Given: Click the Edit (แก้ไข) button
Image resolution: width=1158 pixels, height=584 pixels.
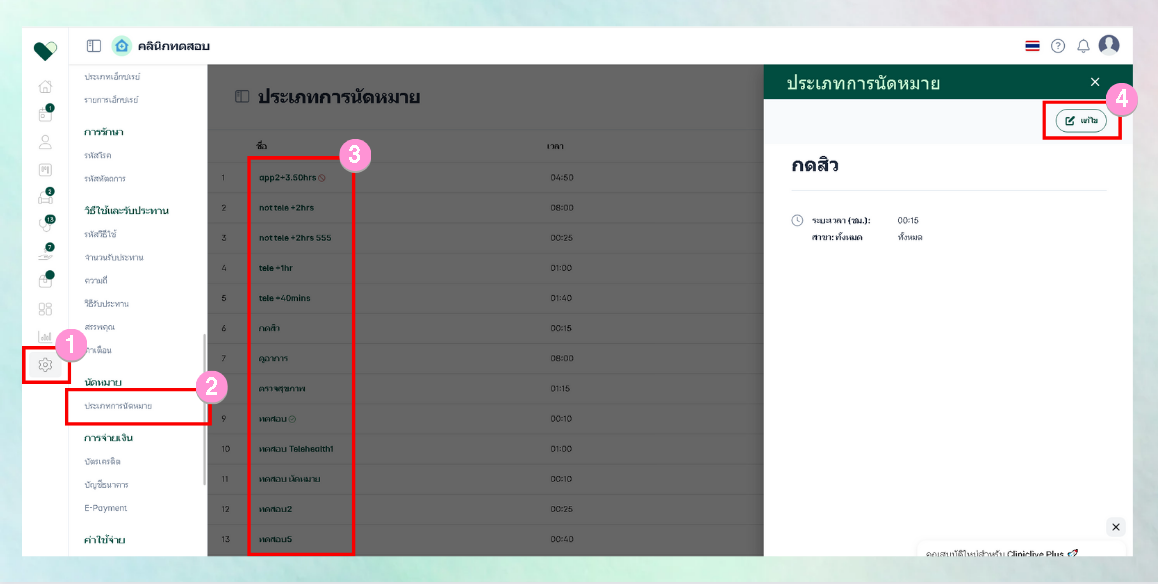Looking at the screenshot, I should click(1081, 120).
